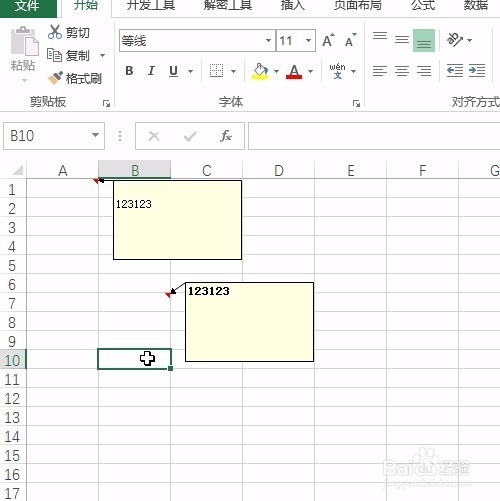Open the font size dropdown showing 11
This screenshot has width=500, height=501.
[309, 41]
